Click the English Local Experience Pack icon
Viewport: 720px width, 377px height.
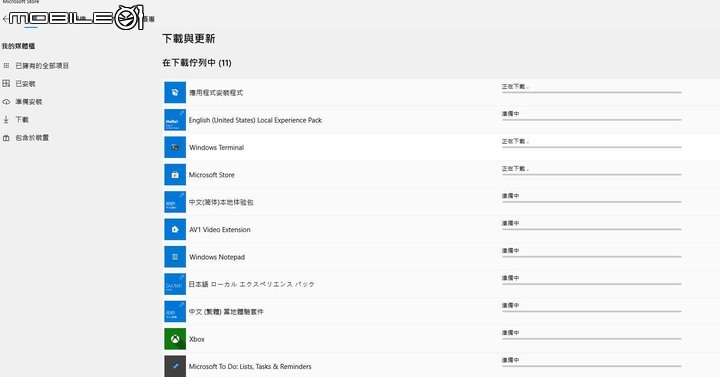[x=175, y=120]
